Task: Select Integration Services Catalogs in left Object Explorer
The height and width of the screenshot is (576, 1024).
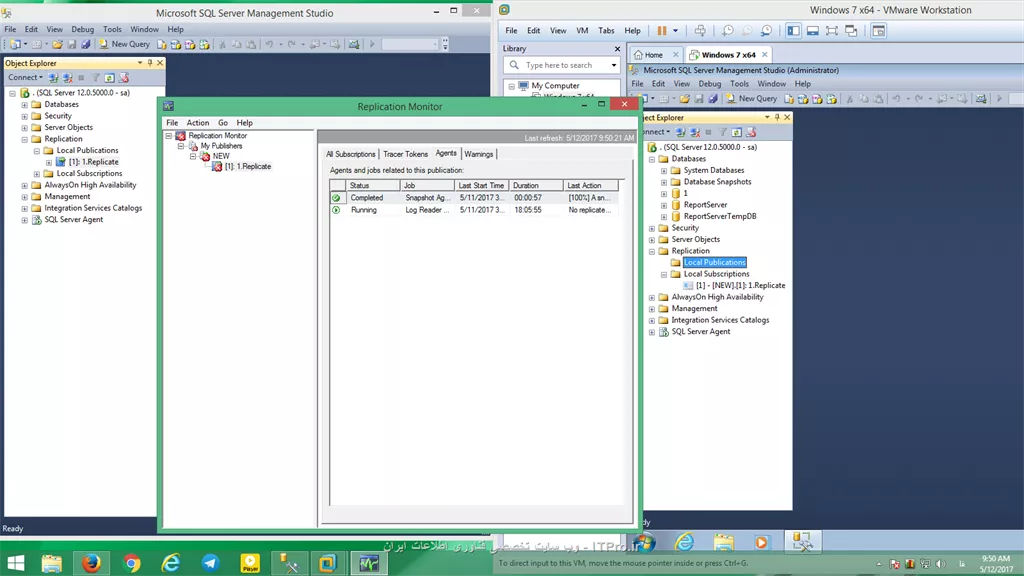Action: (x=93, y=208)
